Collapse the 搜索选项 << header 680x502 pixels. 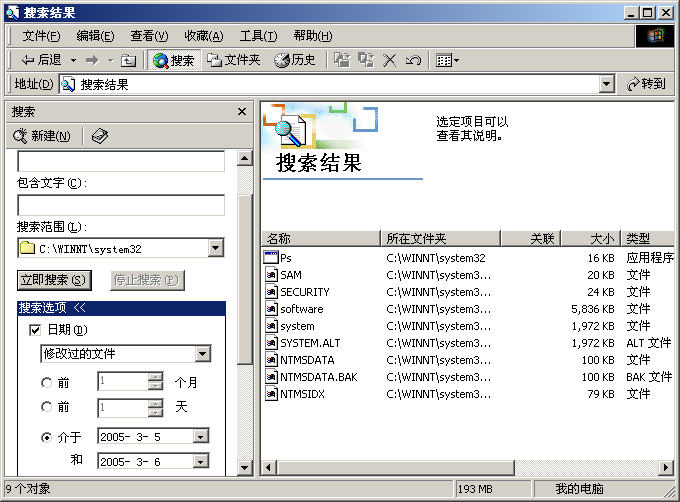click(121, 308)
